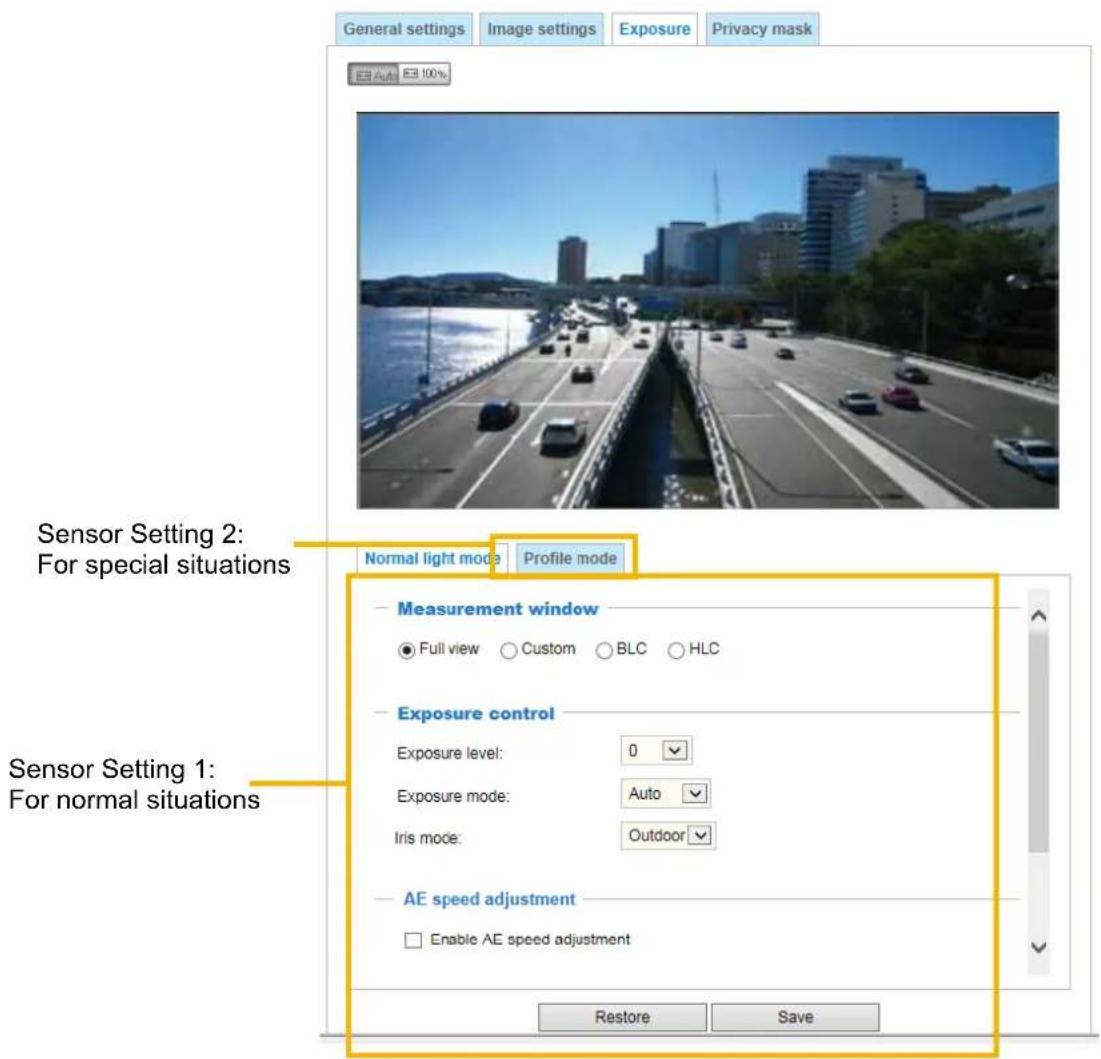Switch to Normal light mode tab

(x=431, y=558)
